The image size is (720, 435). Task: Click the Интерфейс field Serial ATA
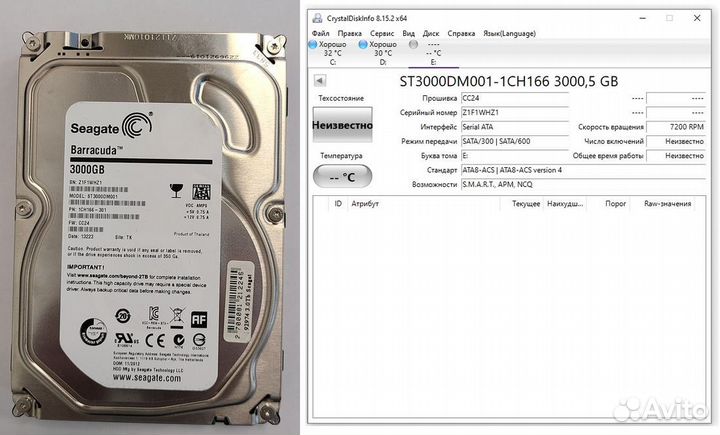(x=515, y=127)
